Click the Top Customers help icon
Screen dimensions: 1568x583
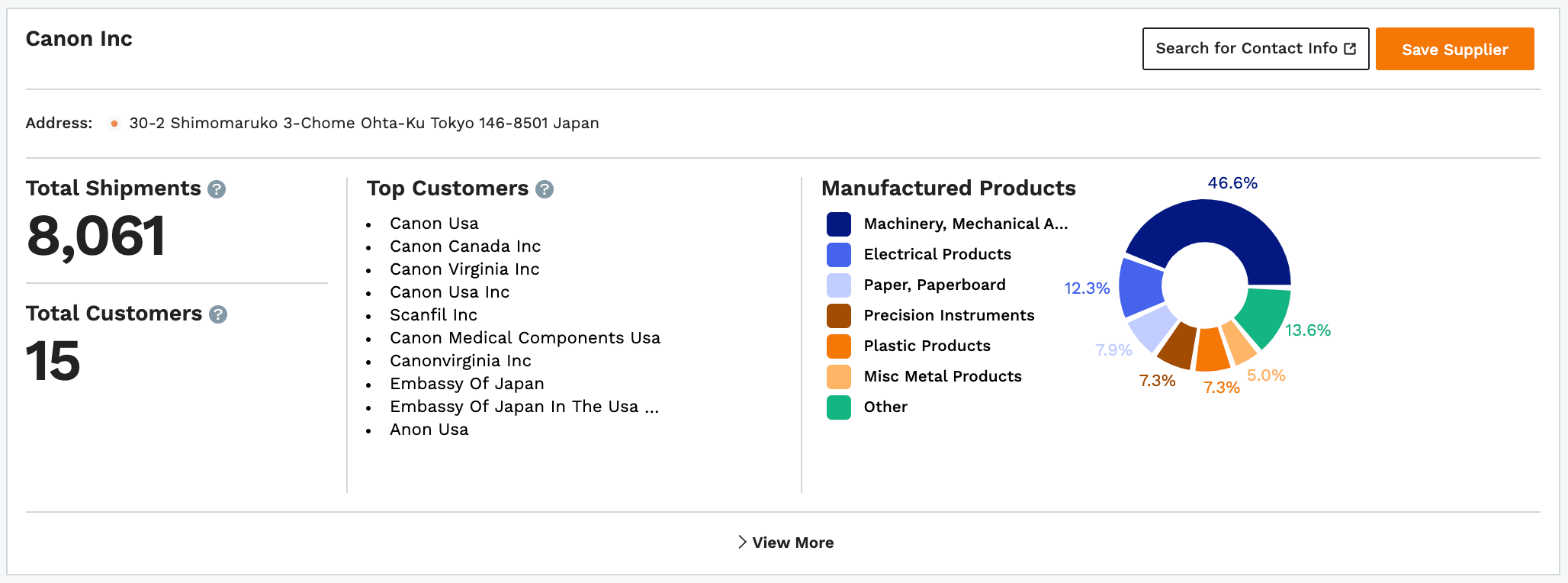coord(545,189)
